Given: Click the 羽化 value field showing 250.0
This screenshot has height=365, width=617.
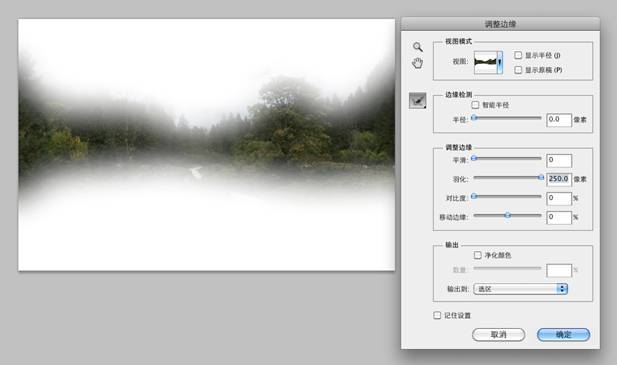Looking at the screenshot, I should click(x=559, y=179).
